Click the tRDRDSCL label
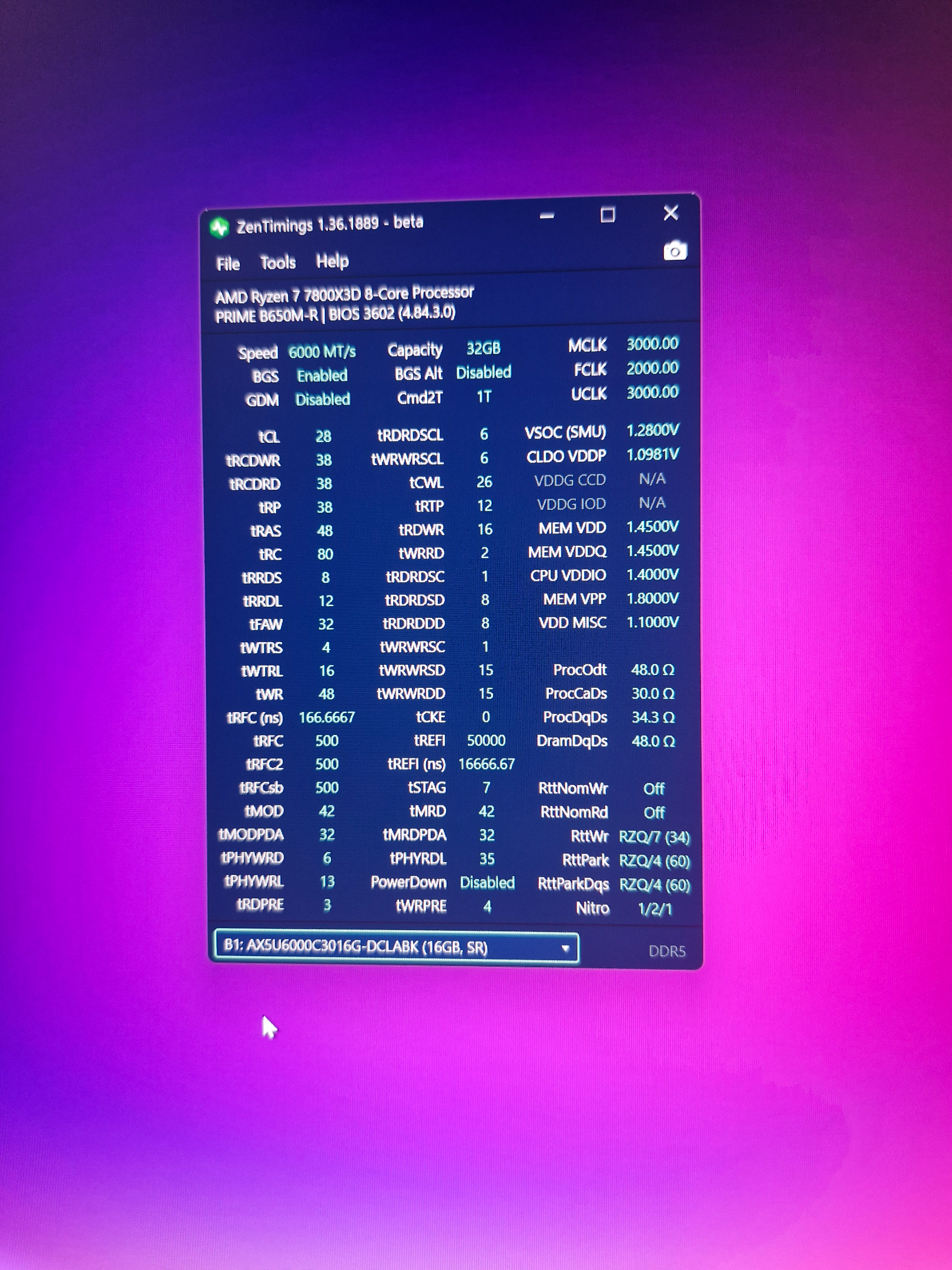952x1270 pixels. (410, 435)
